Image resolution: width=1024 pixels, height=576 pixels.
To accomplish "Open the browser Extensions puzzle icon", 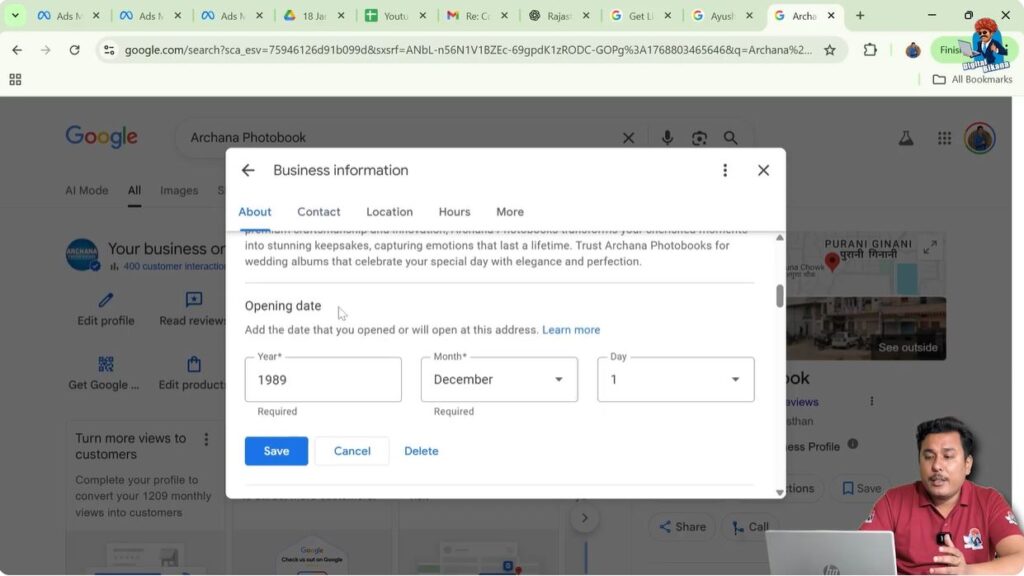I will click(869, 47).
